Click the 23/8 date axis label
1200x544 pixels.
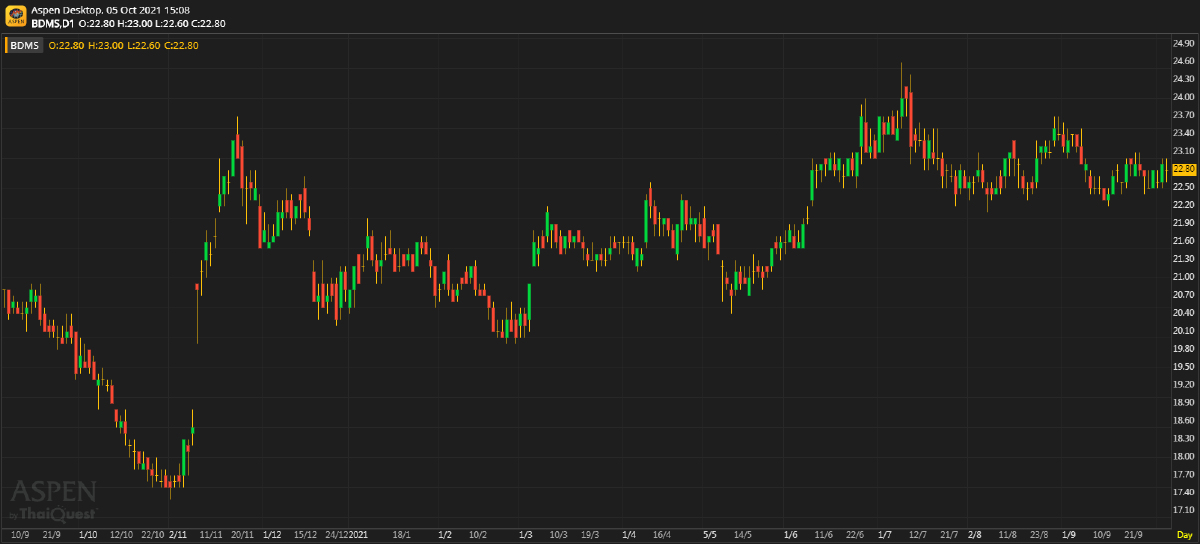pyautogui.click(x=1039, y=535)
